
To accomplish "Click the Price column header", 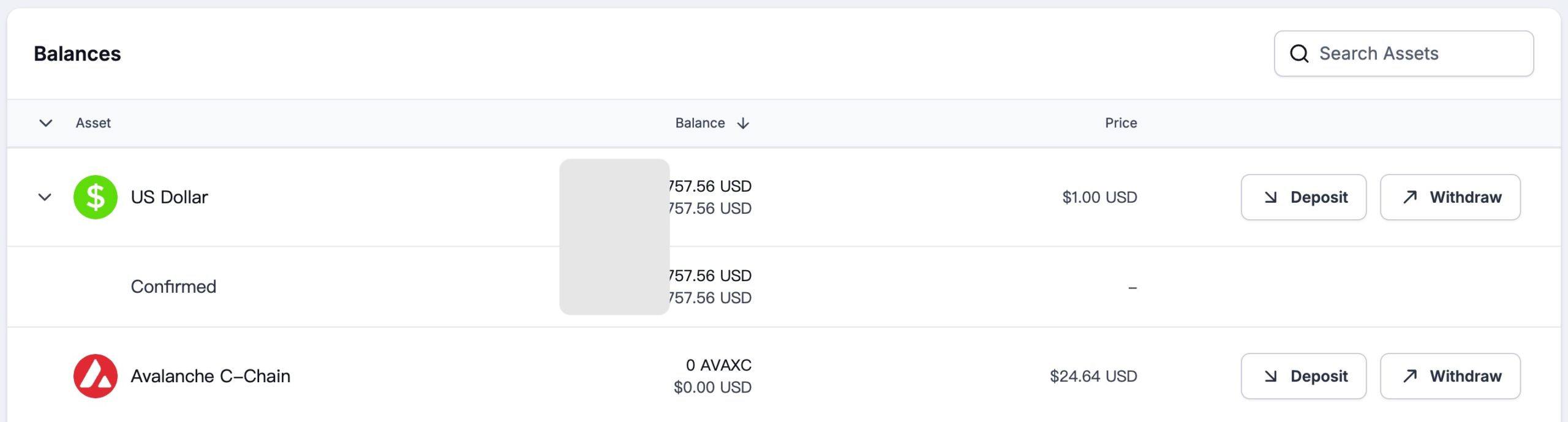I will coord(1120,123).
